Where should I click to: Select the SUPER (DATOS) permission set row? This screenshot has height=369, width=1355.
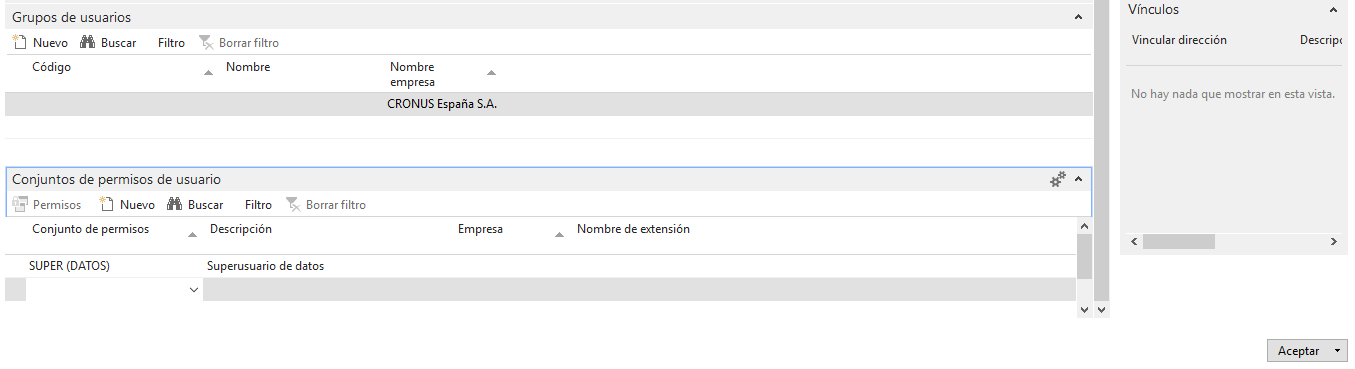pos(540,266)
